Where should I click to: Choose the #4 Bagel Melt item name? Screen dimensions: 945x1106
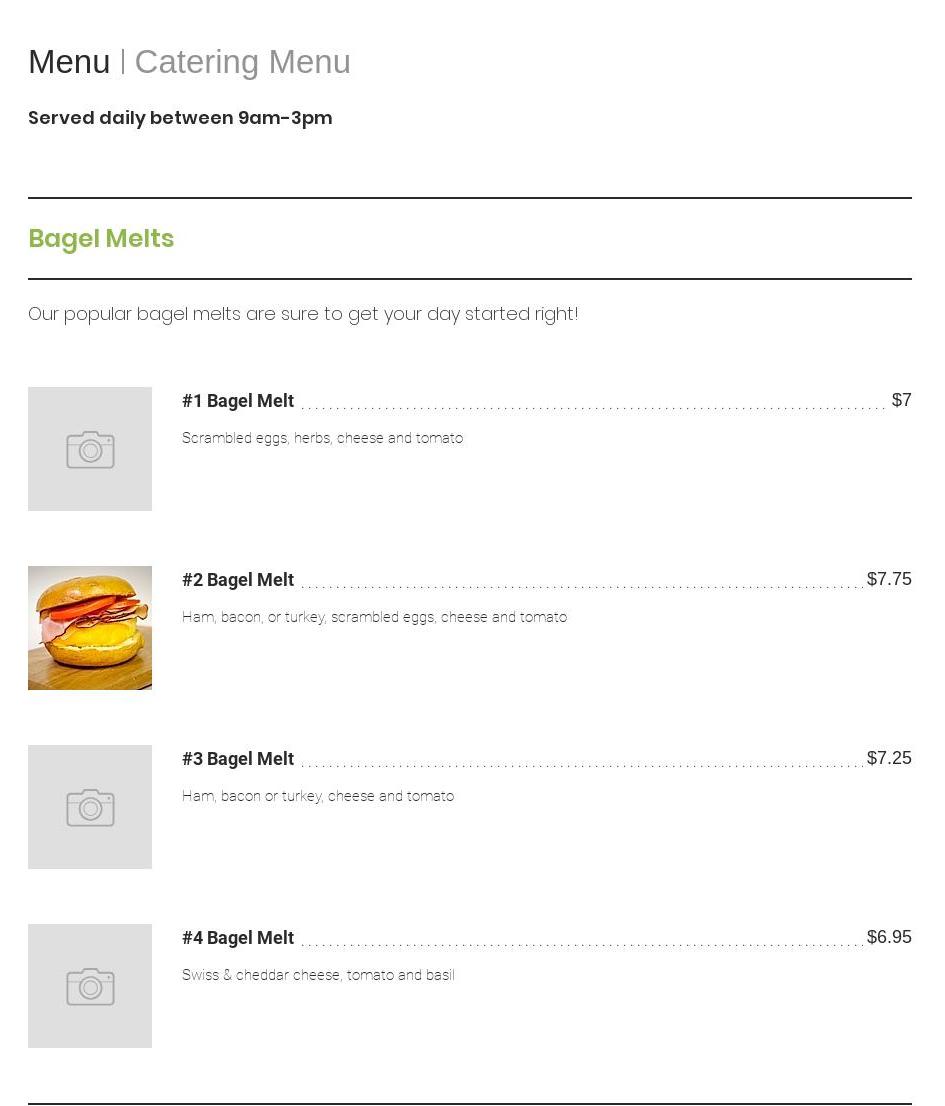pyautogui.click(x=238, y=938)
